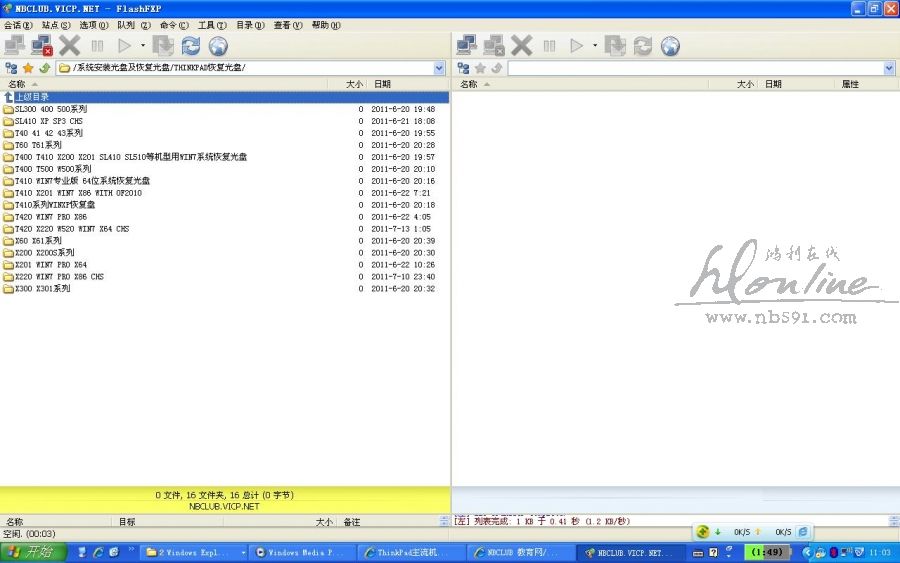The width and height of the screenshot is (900, 563).
Task: Click the 开始 Start button on the taskbar
Action: pyautogui.click(x=33, y=552)
